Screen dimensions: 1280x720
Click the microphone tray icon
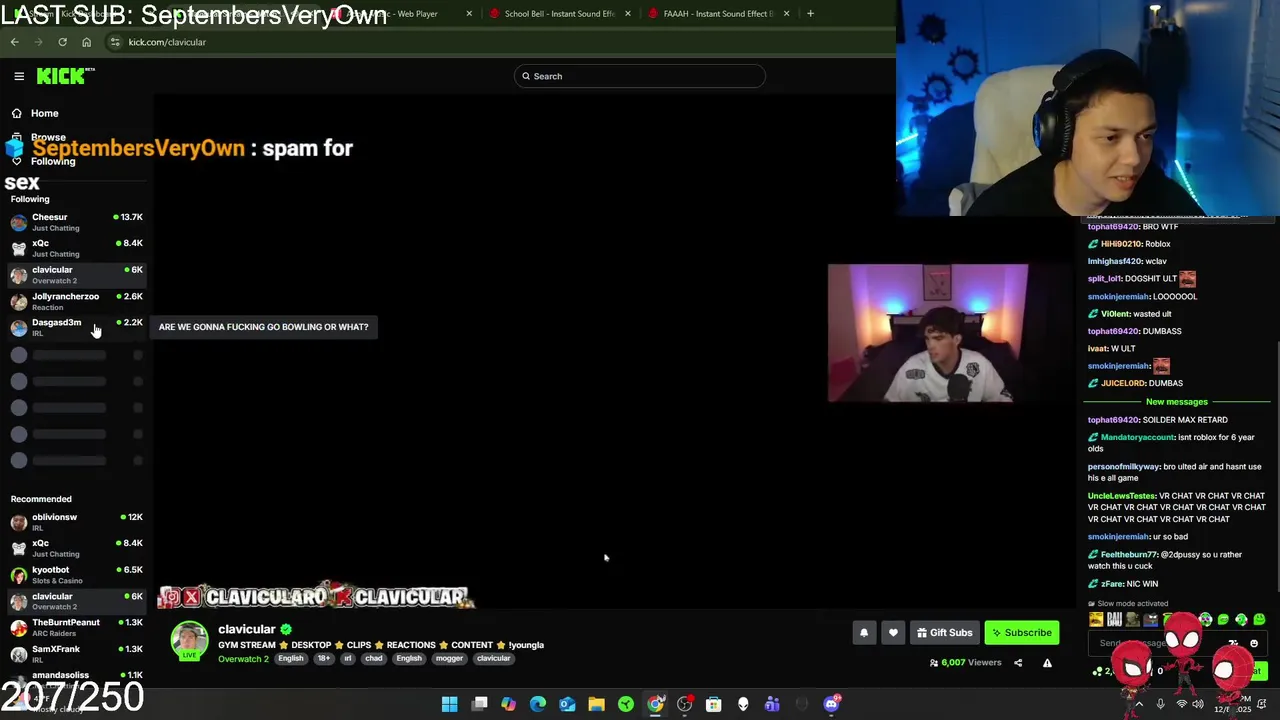(1160, 704)
